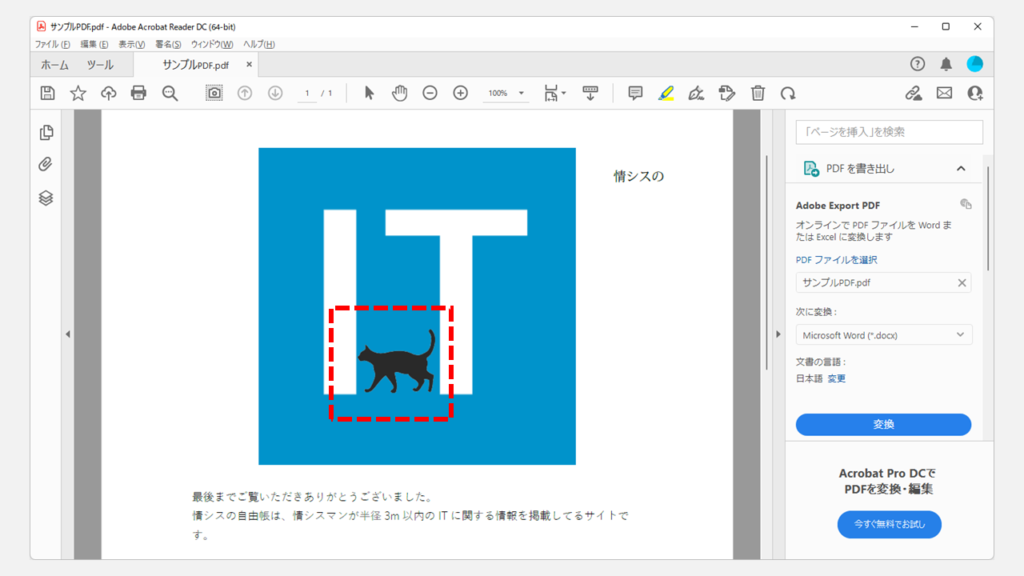Open the Attachments paperclip panel
Image resolution: width=1024 pixels, height=576 pixels.
click(x=46, y=165)
